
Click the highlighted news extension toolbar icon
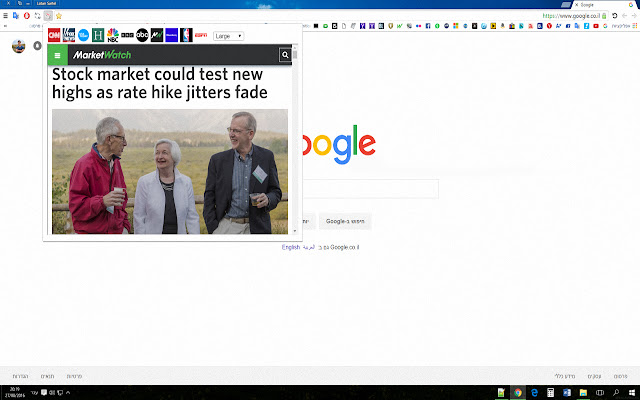pos(48,16)
